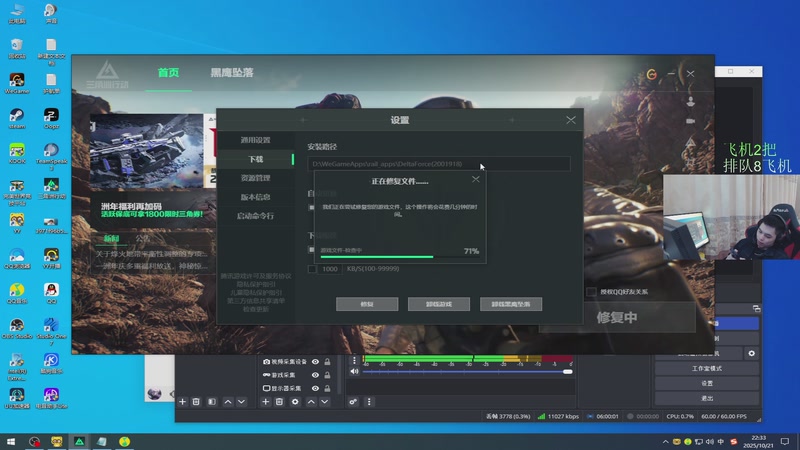
Task: Click Delta Force launcher icon in taskbar
Action: (79, 441)
